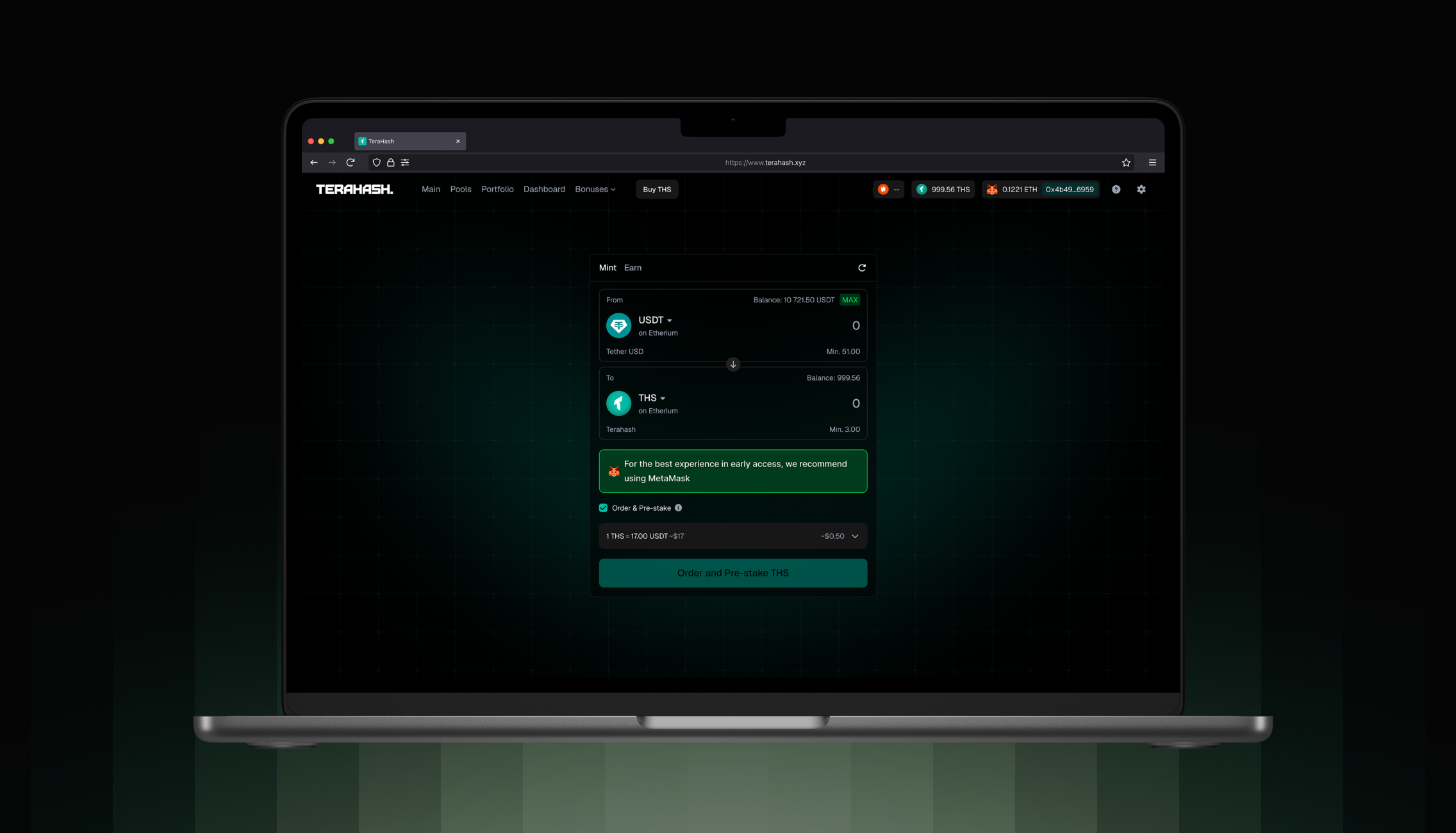Open the help question mark icon
1456x833 pixels.
(1116, 189)
